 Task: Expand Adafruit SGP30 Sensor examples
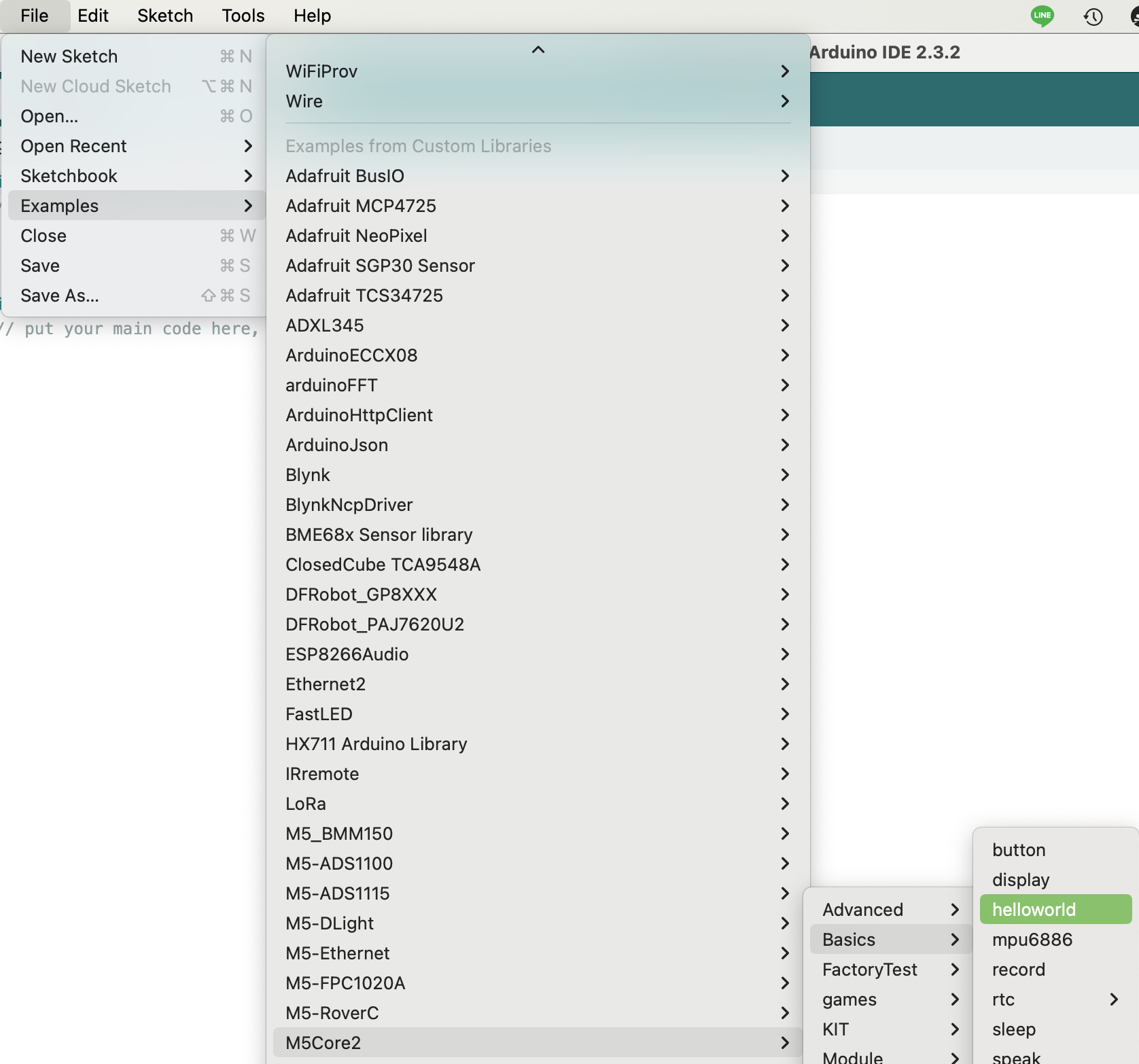click(538, 266)
